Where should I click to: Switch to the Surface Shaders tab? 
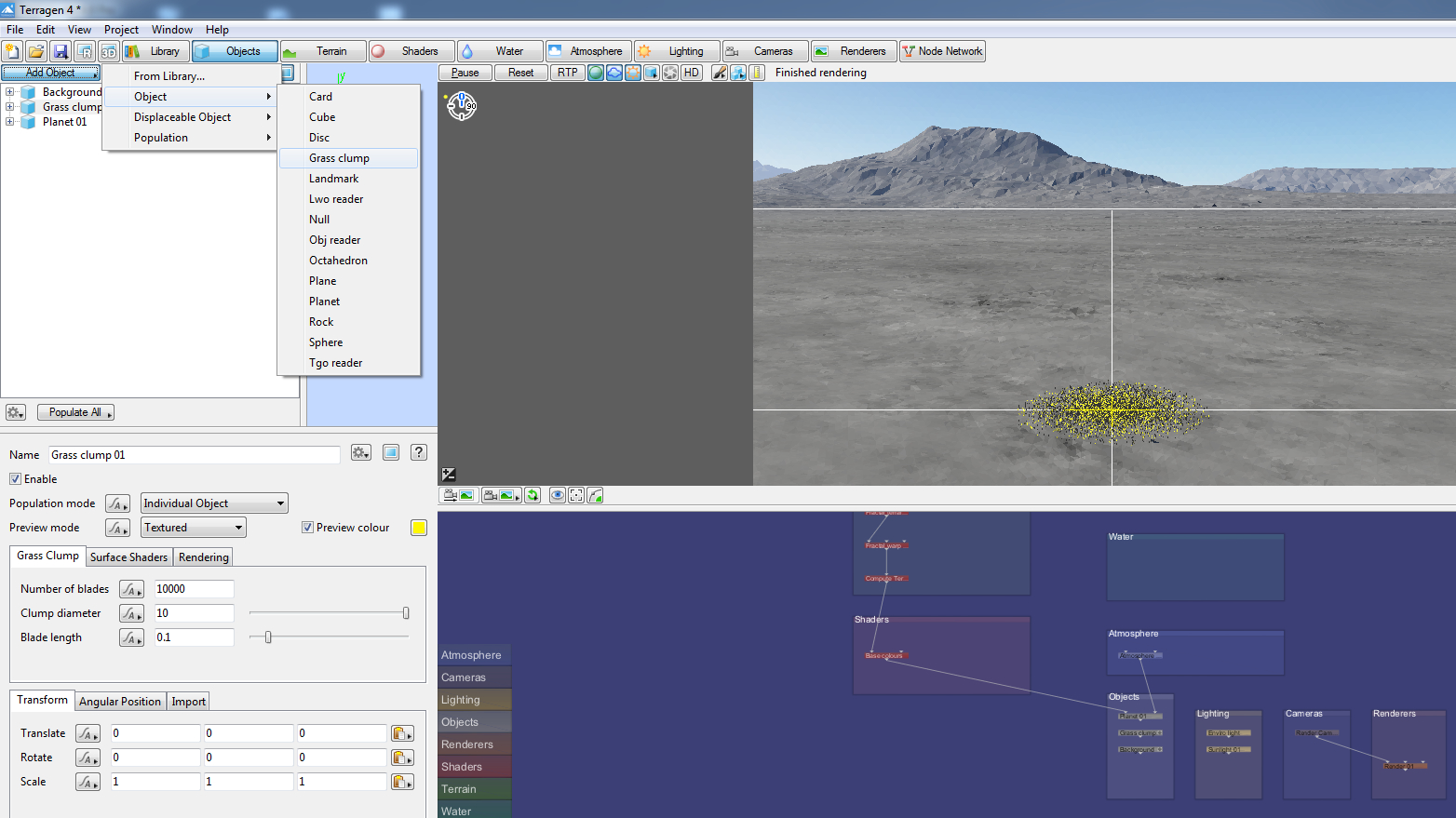[128, 557]
